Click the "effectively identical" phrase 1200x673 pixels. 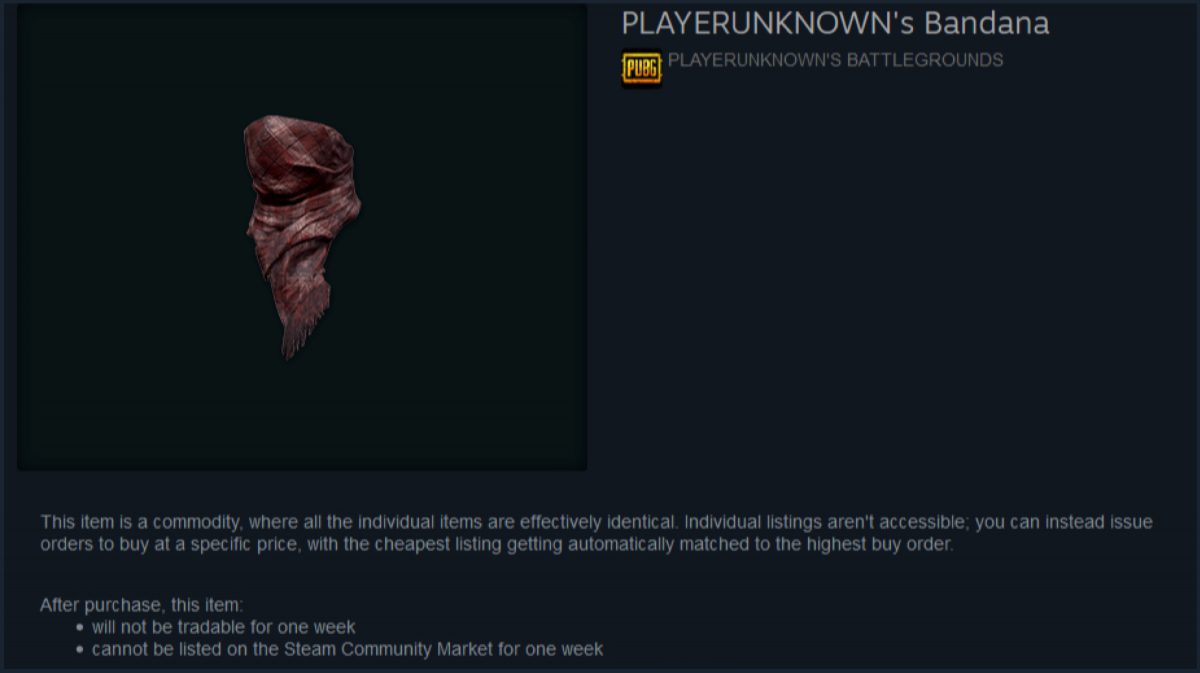[x=598, y=522]
